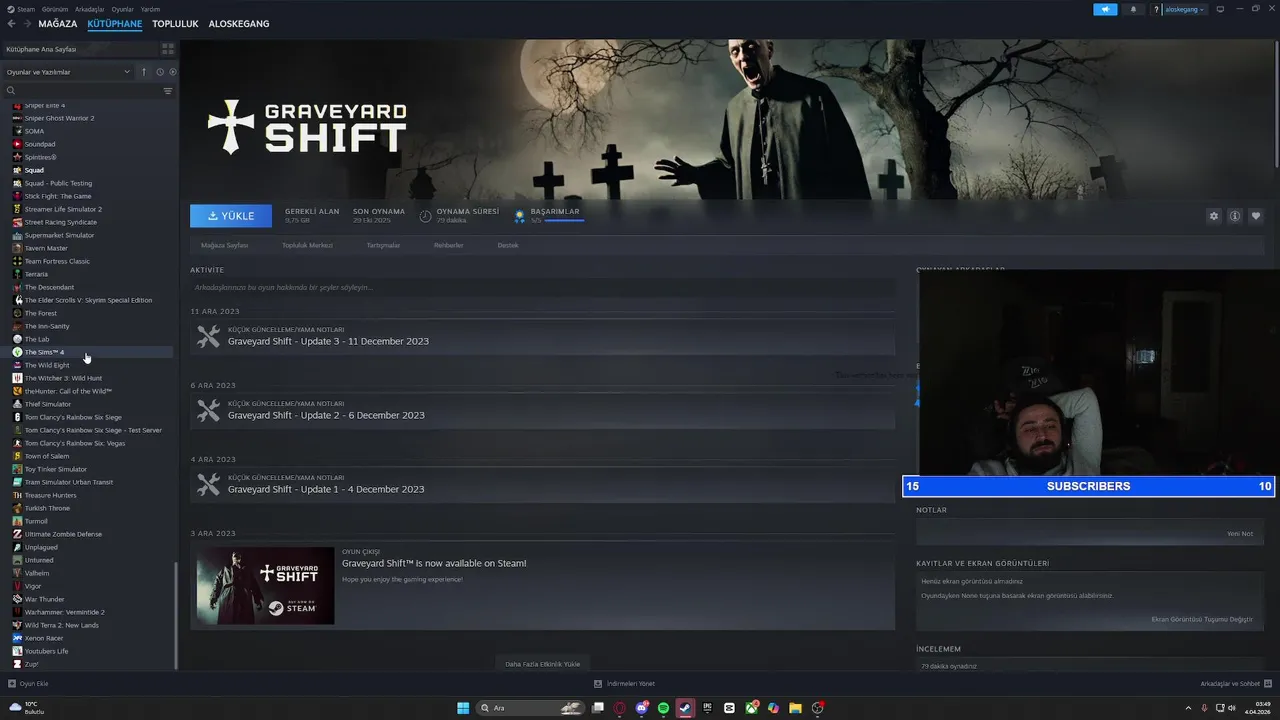
Task: Open the Mağaza Sayfası game tab
Action: [x=224, y=245]
